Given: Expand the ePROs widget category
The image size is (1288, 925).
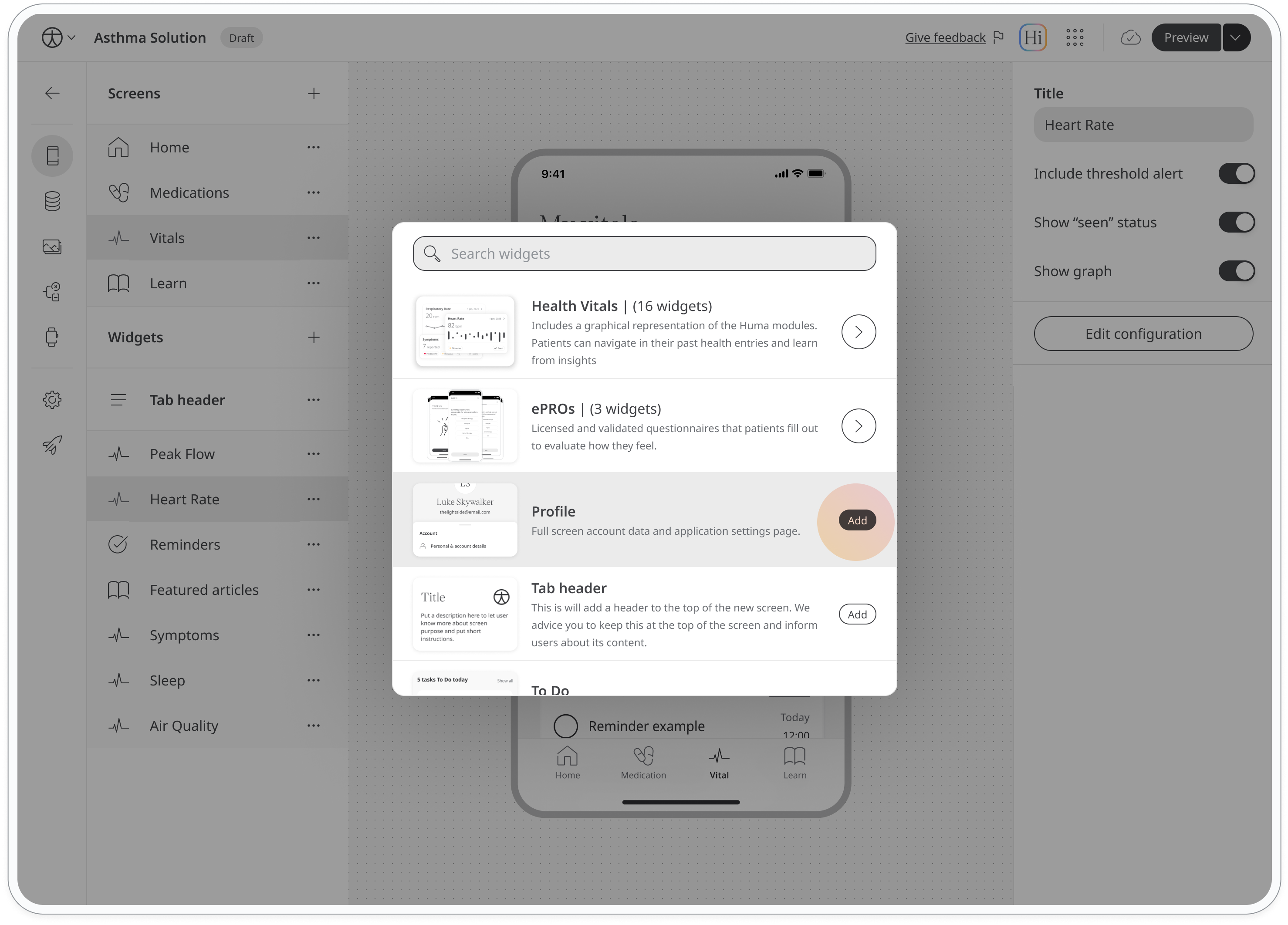Looking at the screenshot, I should pos(857,426).
